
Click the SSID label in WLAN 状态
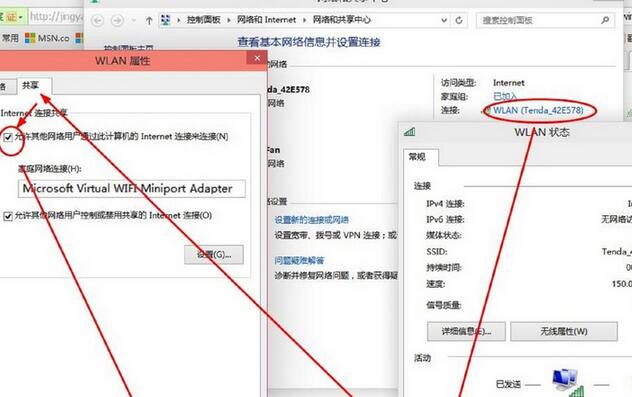click(x=437, y=252)
